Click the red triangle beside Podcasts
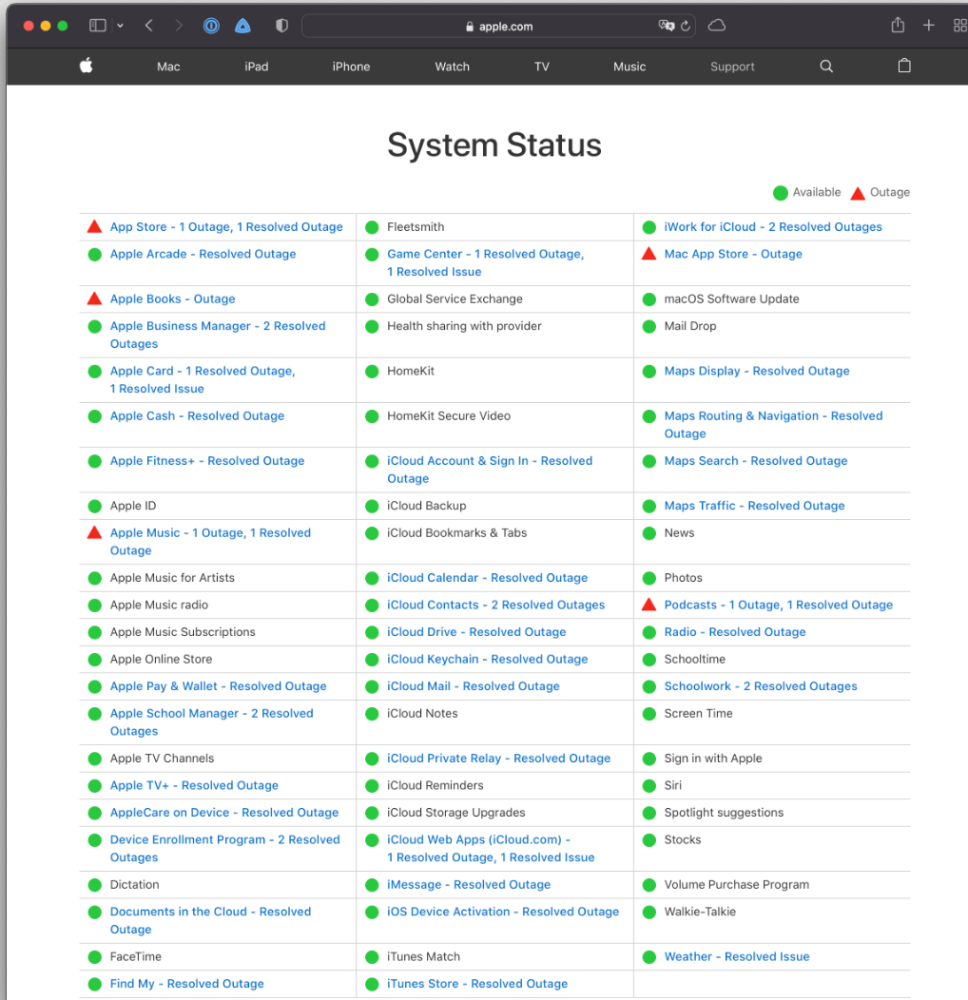This screenshot has width=968, height=1000. [649, 605]
